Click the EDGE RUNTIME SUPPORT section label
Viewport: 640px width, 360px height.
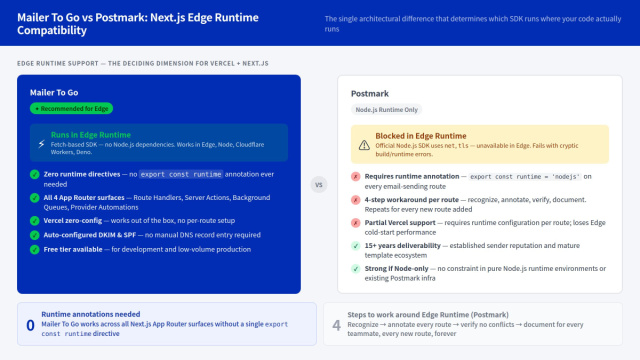click(143, 63)
